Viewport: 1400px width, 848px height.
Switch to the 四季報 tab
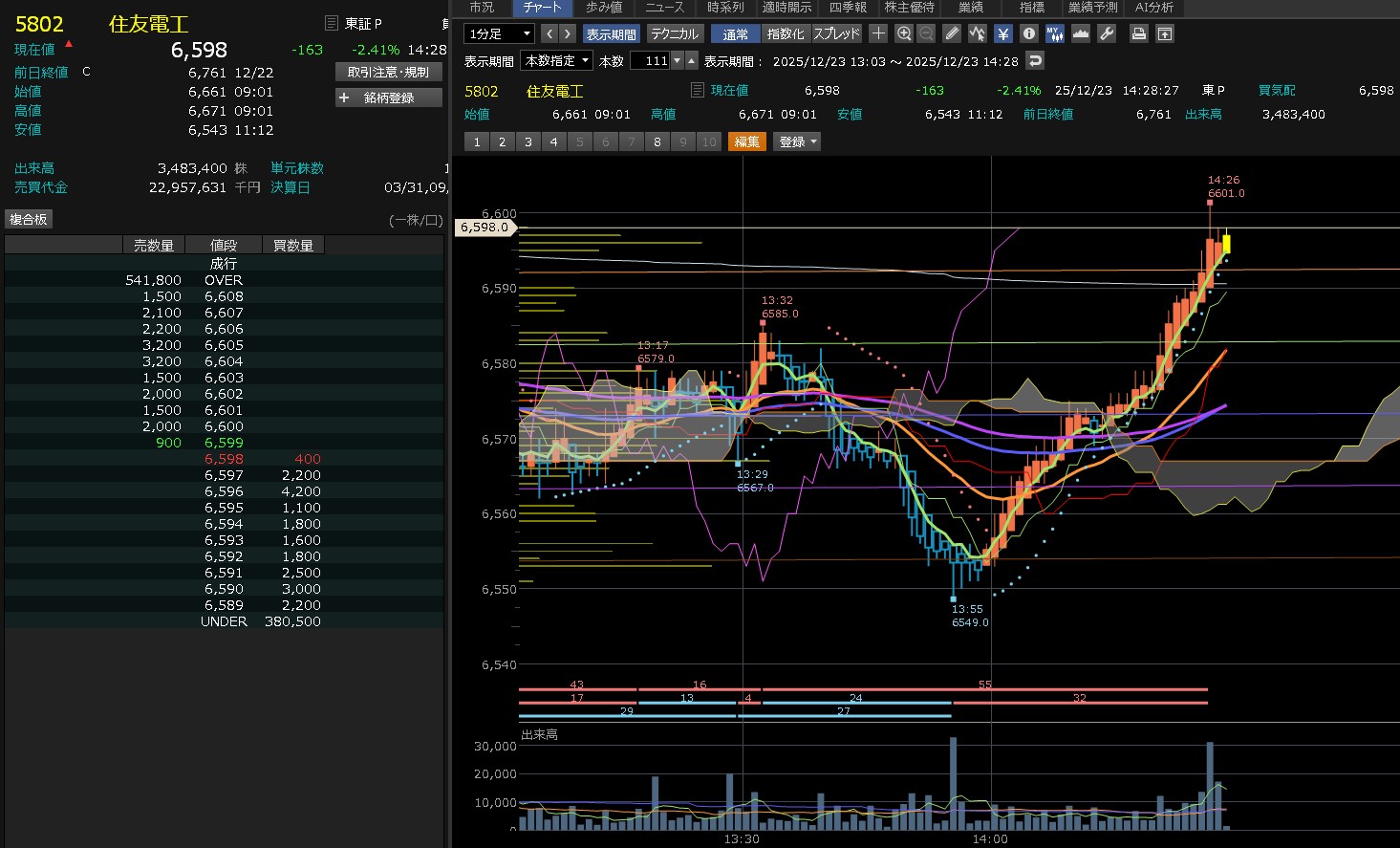point(848,8)
